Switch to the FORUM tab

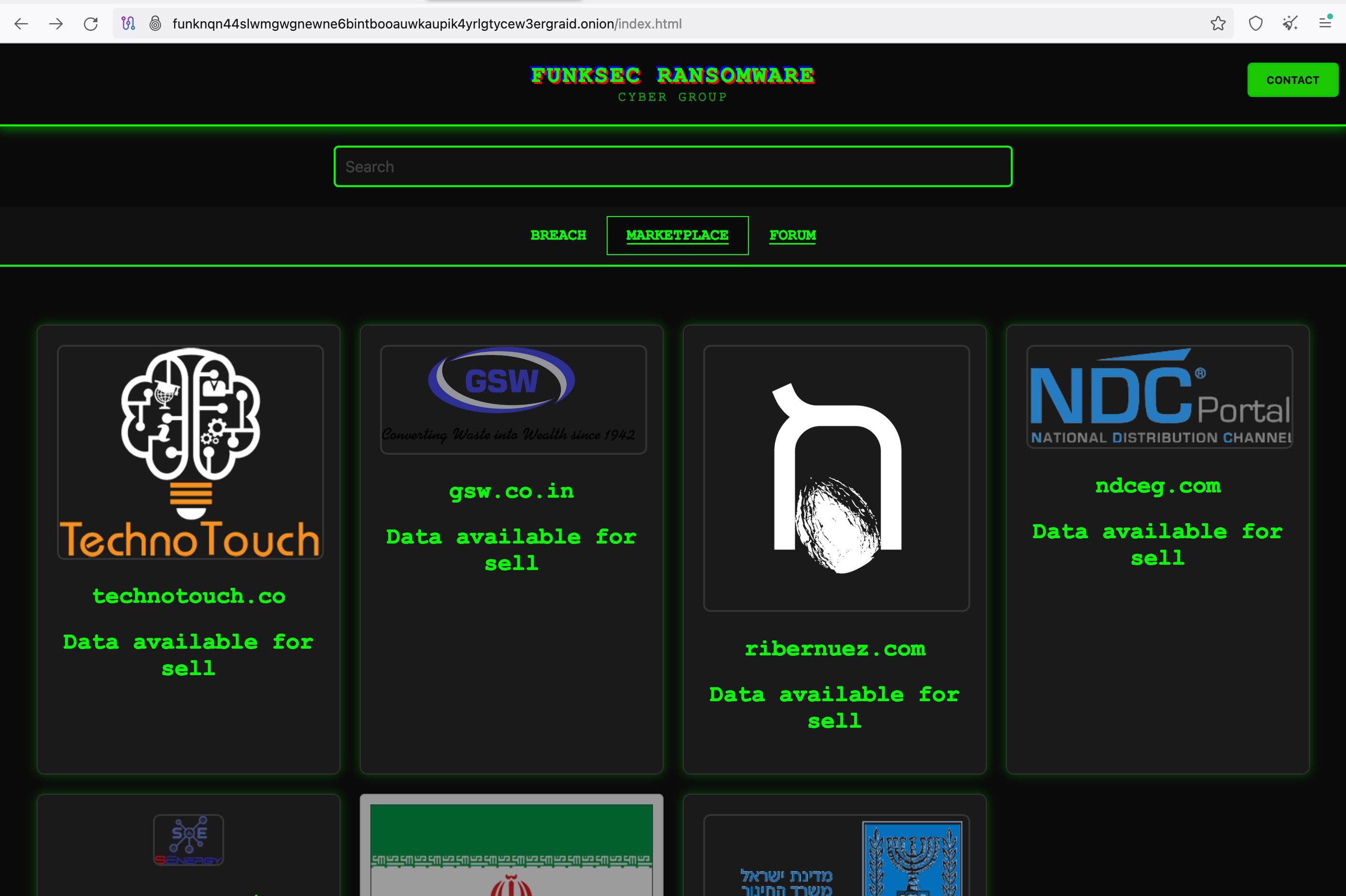(x=792, y=235)
